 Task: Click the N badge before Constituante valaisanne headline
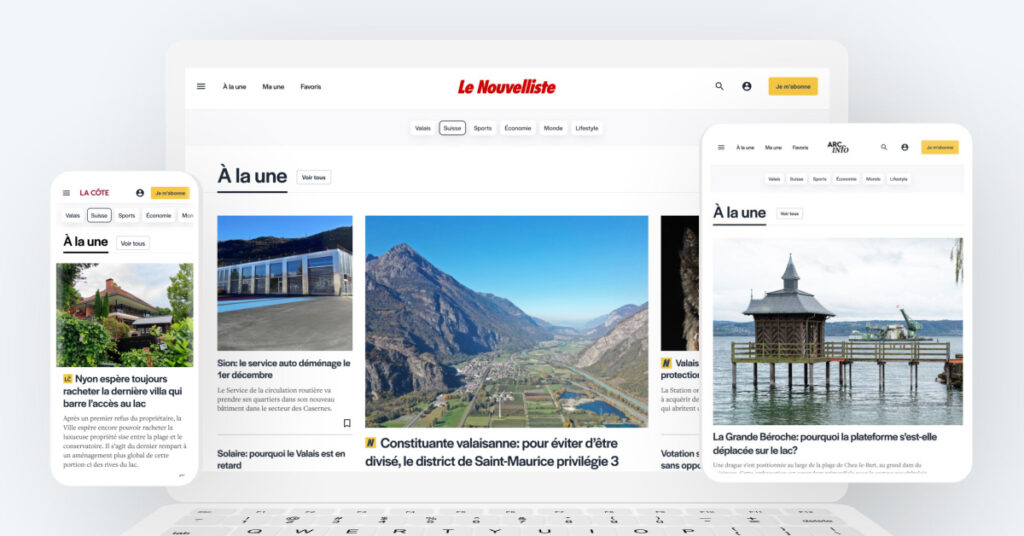370,443
